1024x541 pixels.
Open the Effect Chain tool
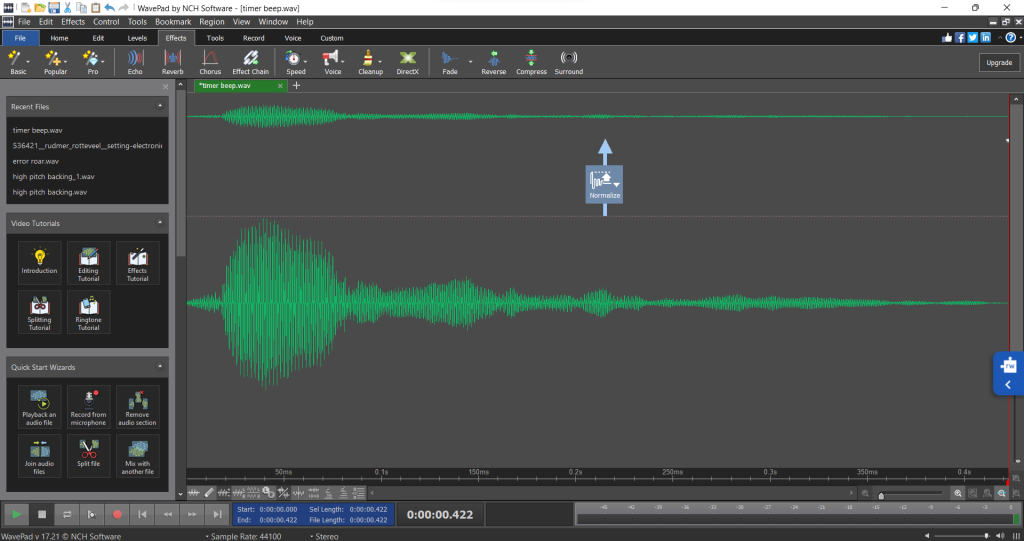pos(250,63)
